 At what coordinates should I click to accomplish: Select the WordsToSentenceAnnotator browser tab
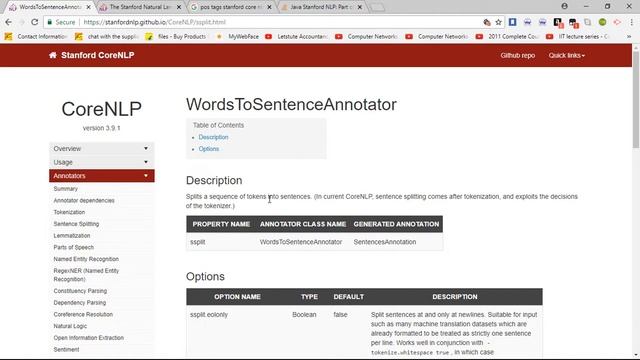tap(49, 7)
